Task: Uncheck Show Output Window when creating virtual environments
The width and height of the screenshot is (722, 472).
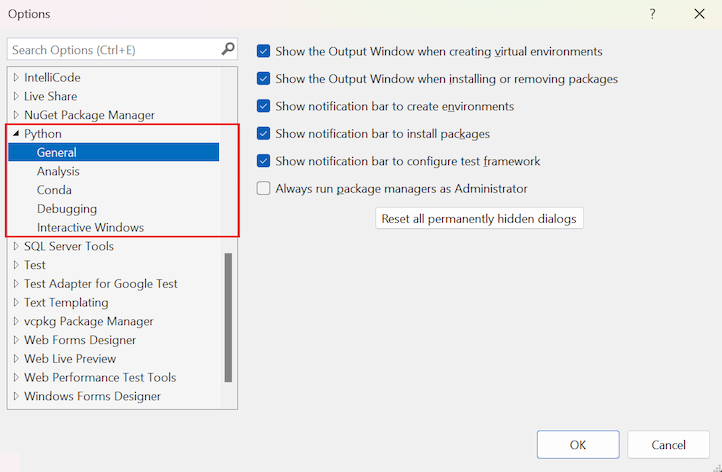Action: coord(263,51)
